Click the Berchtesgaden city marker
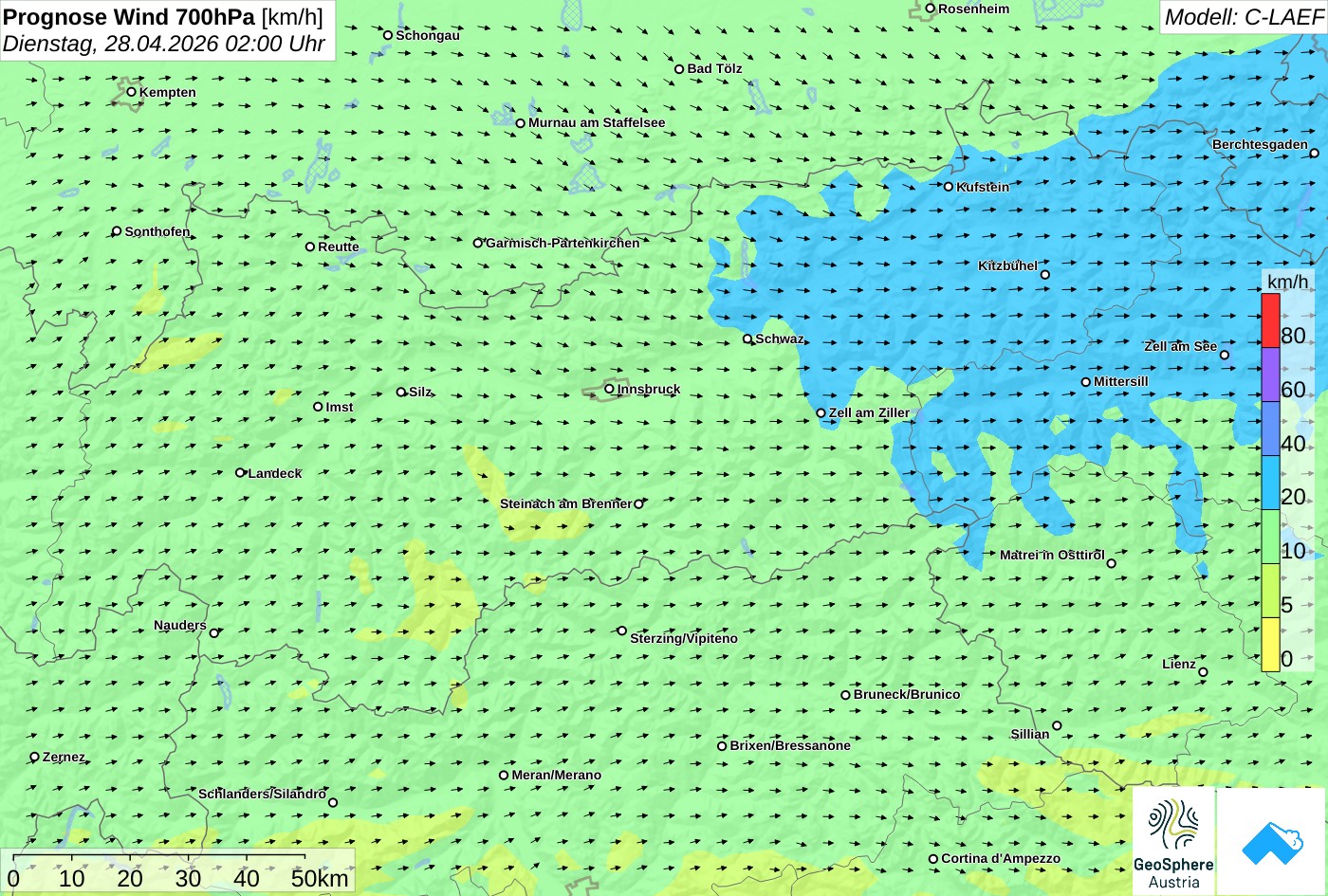Viewport: 1328px width, 896px height. coord(1315,154)
